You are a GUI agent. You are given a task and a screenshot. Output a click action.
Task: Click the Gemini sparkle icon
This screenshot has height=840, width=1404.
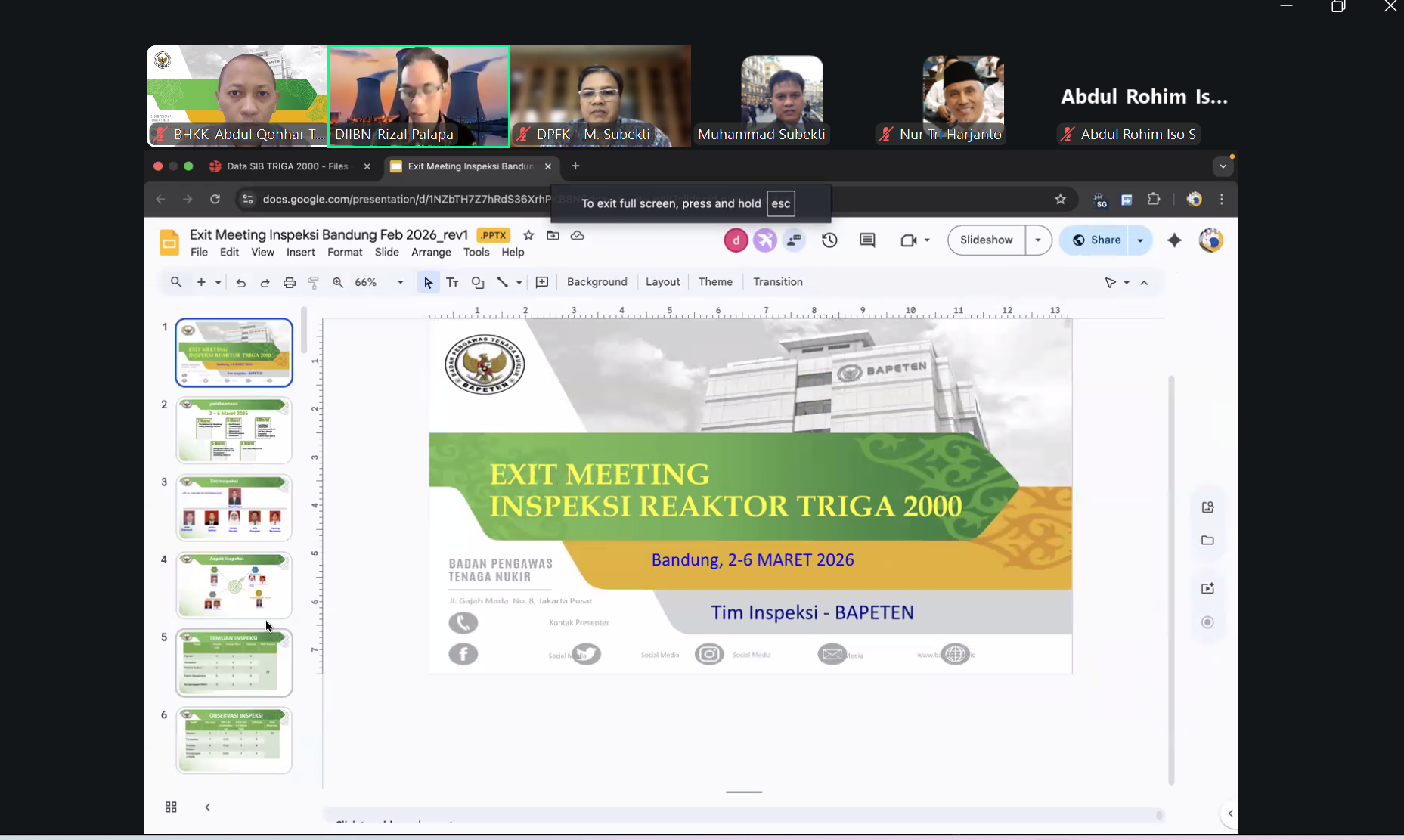pos(1174,240)
